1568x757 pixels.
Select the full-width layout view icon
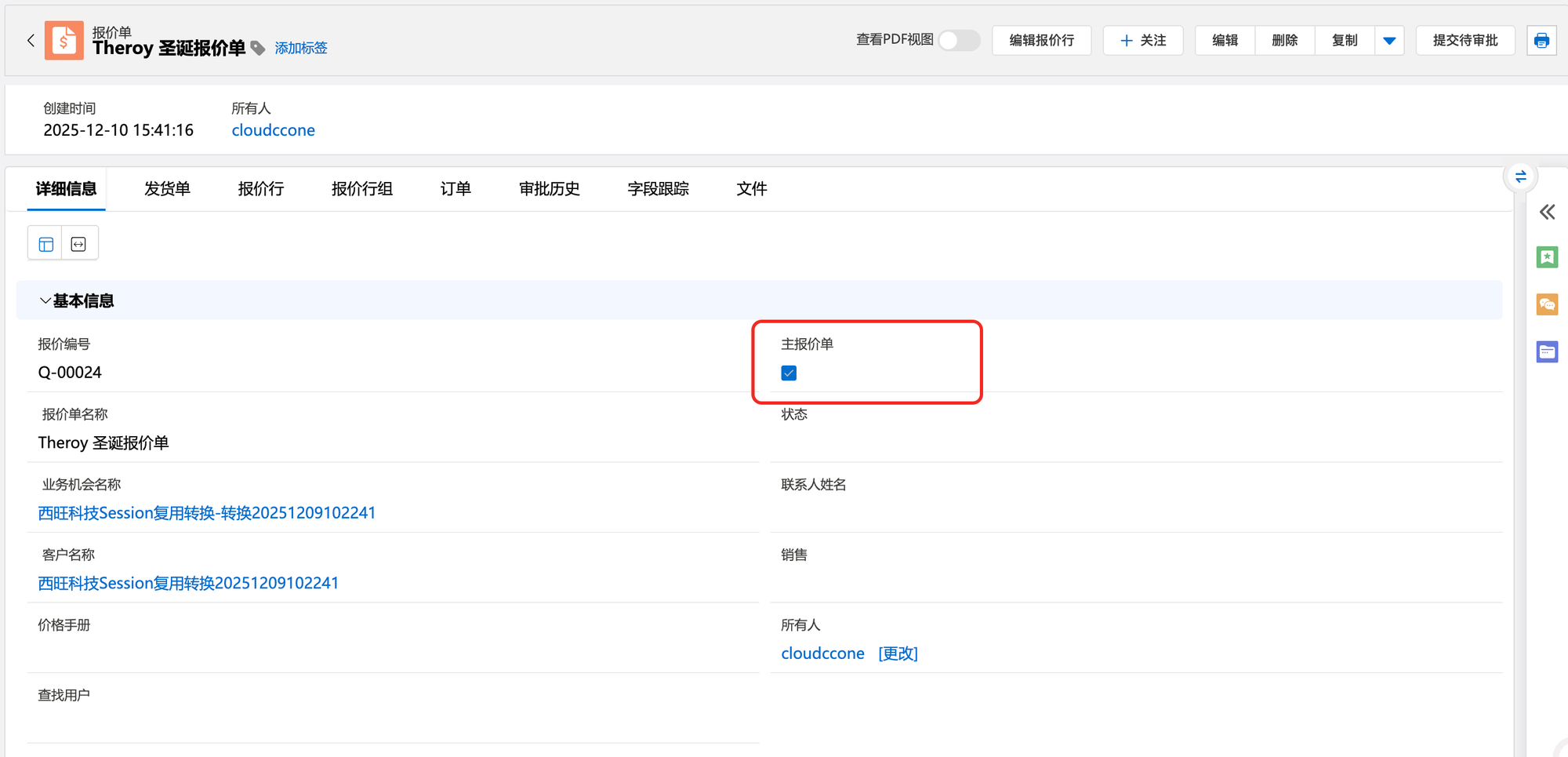click(x=79, y=244)
